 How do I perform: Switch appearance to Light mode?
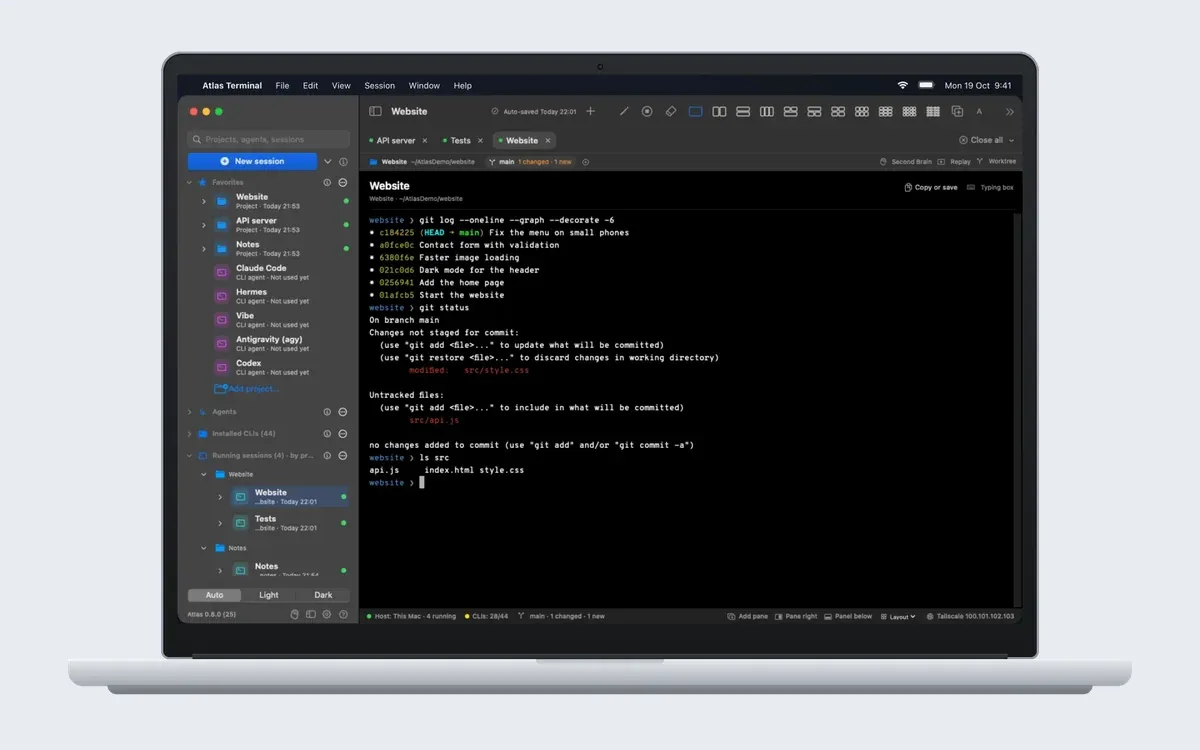coord(269,595)
